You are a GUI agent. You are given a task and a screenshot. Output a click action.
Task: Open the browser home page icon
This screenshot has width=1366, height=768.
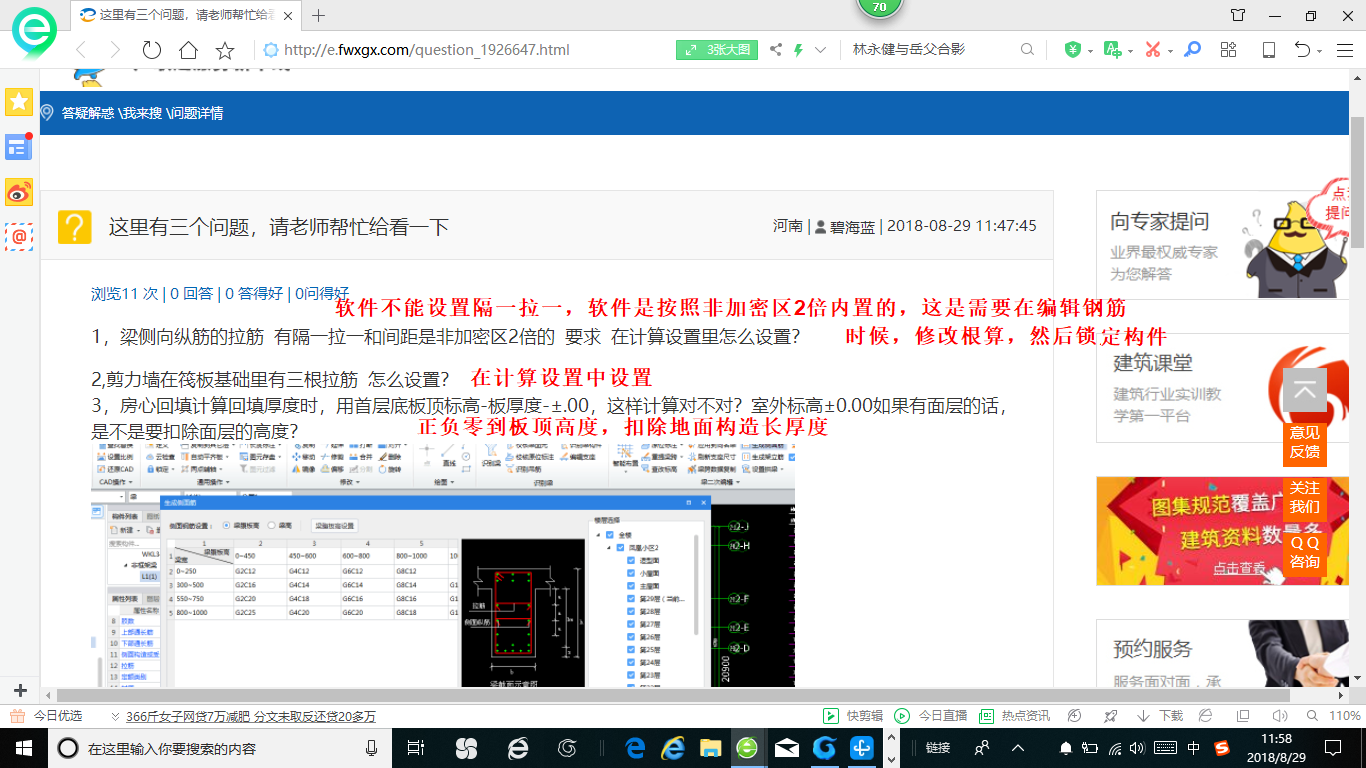tap(188, 50)
